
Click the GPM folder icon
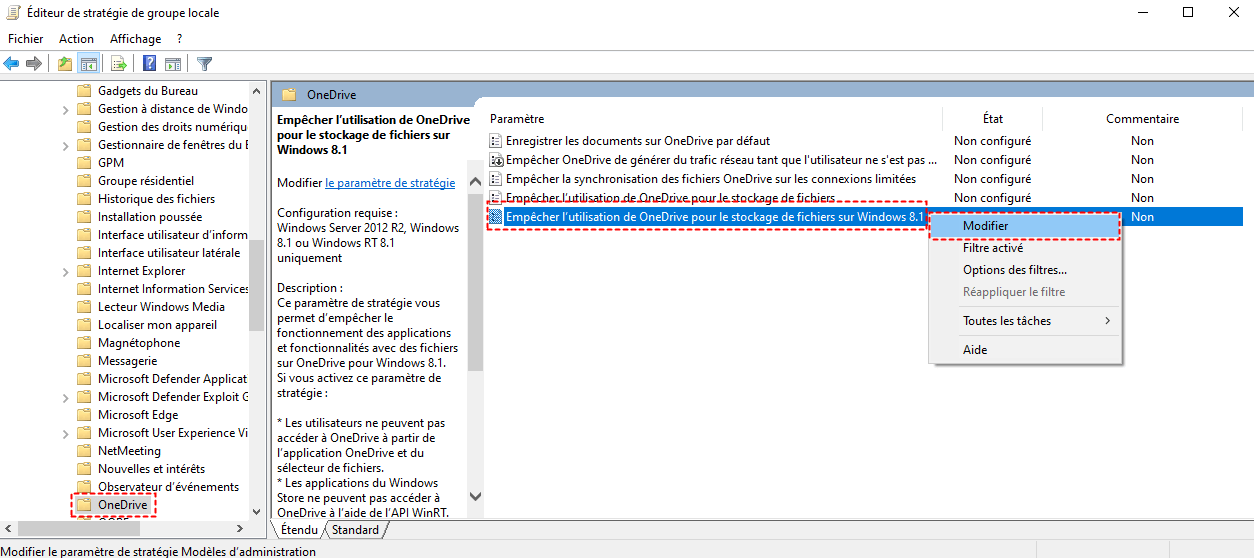85,163
